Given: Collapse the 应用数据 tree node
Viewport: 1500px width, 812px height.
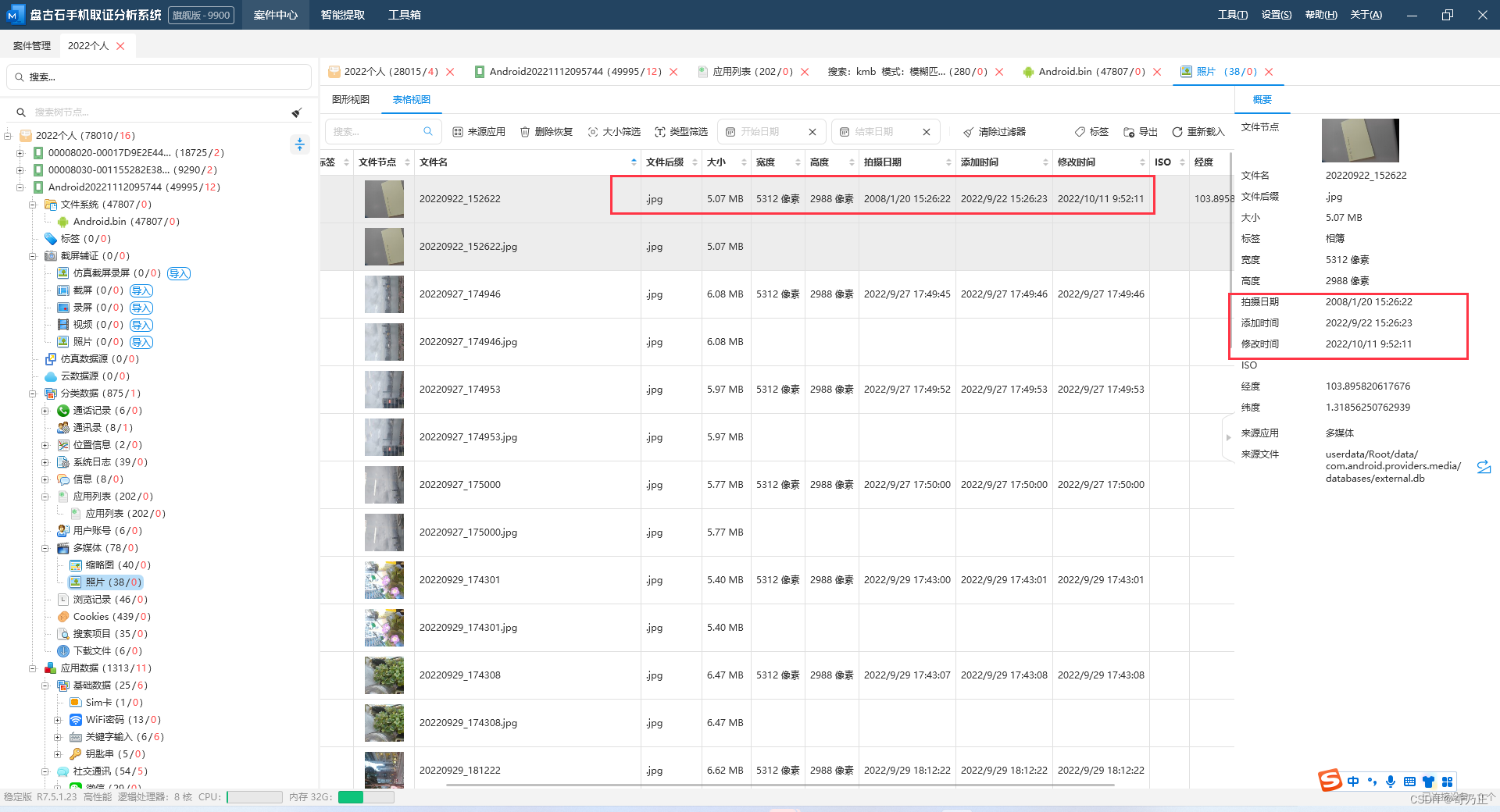Looking at the screenshot, I should (33, 668).
